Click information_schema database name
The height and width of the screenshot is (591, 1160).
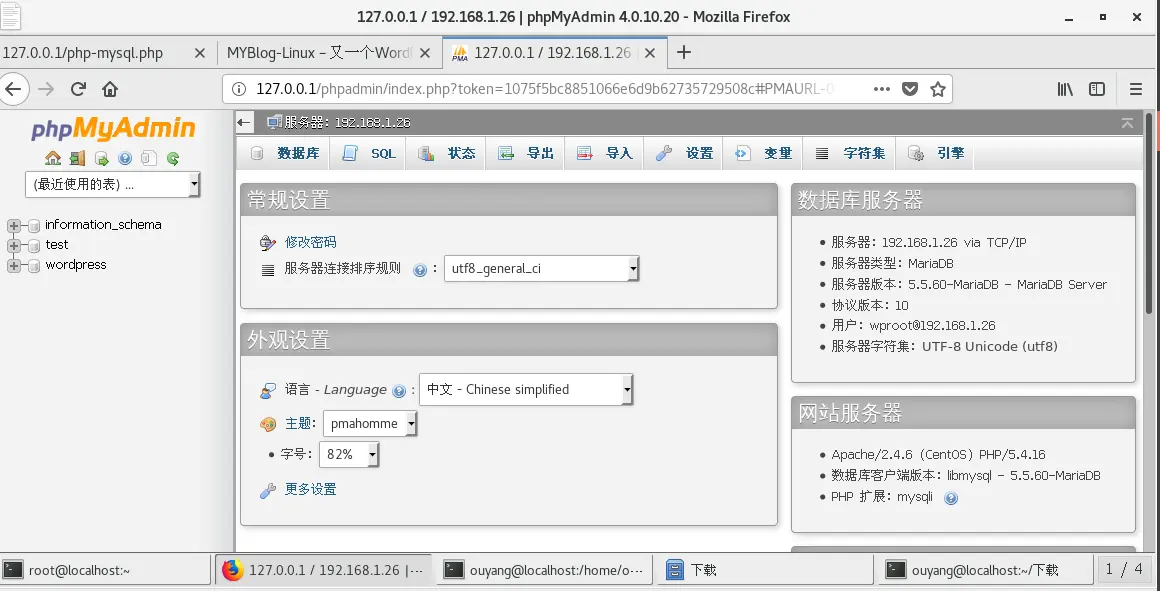[103, 225]
